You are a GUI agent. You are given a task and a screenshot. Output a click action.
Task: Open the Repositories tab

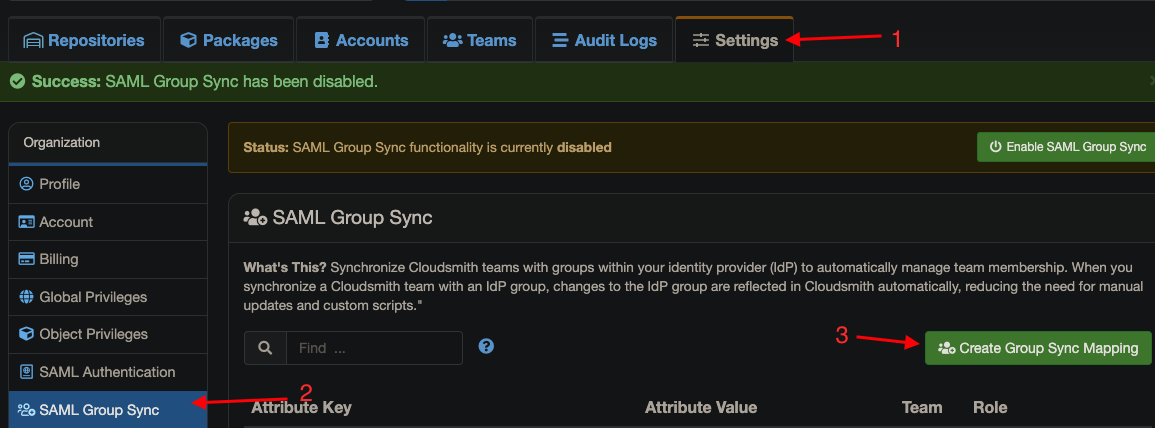coord(84,41)
